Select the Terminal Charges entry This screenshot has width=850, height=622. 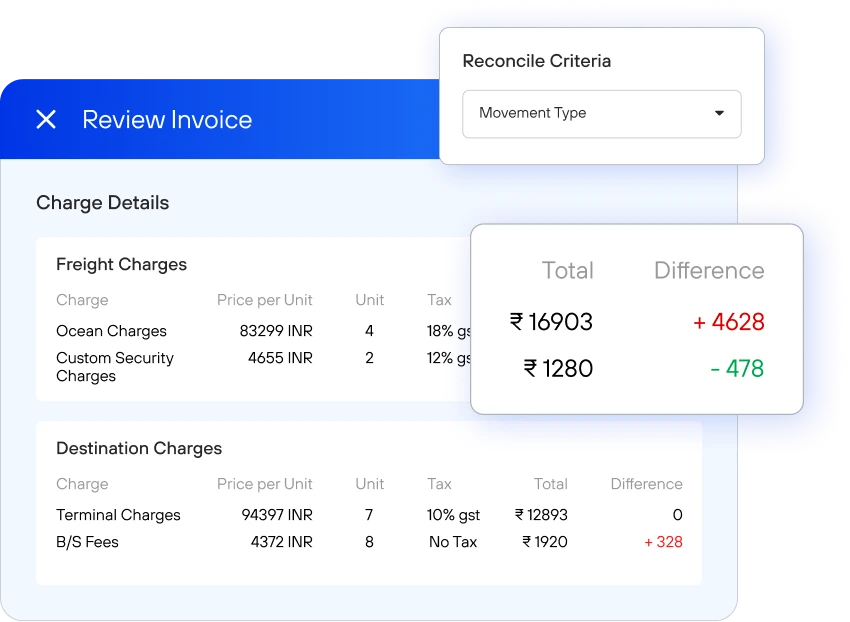click(x=118, y=515)
